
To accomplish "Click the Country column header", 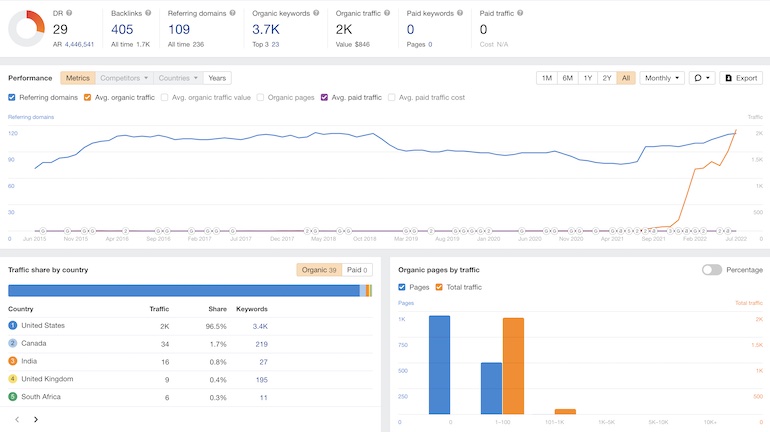I will (x=21, y=309).
